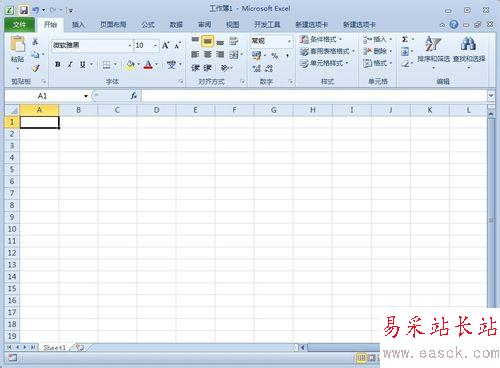Click the Clear eraser icon
The height and width of the screenshot is (368, 500).
tap(405, 63)
